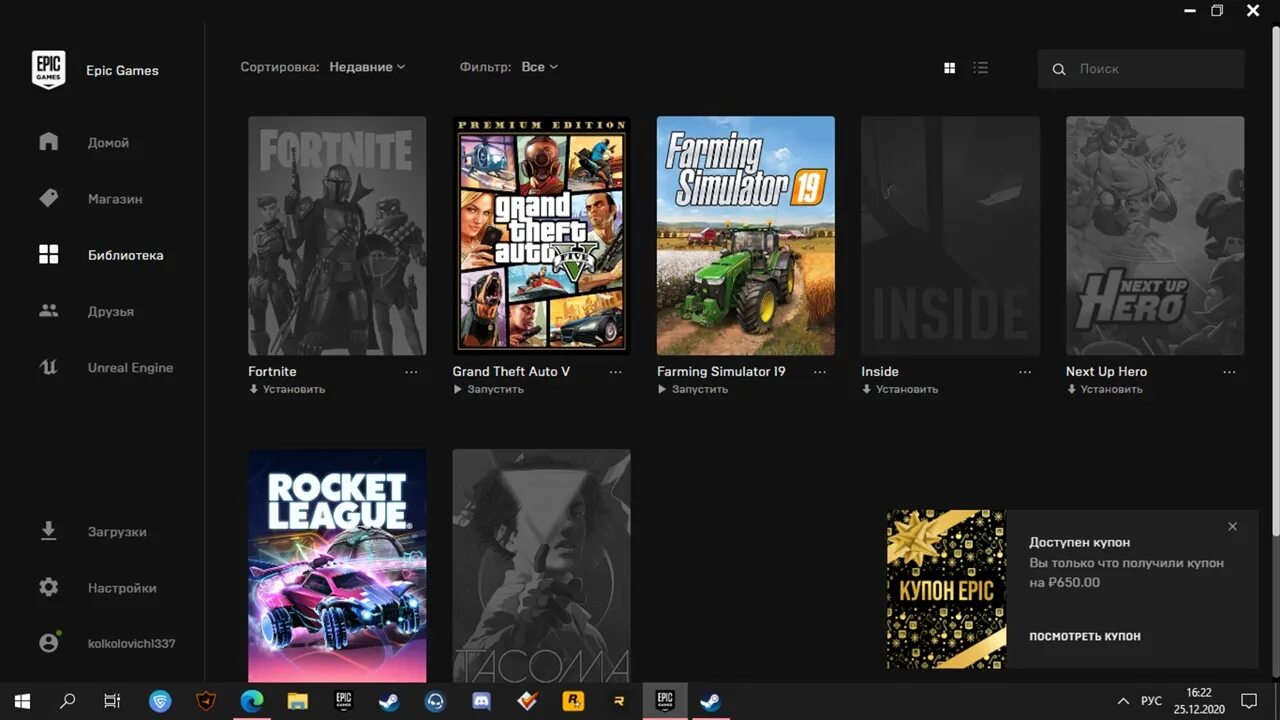Open Next Up Hero options menu

tap(1229, 372)
